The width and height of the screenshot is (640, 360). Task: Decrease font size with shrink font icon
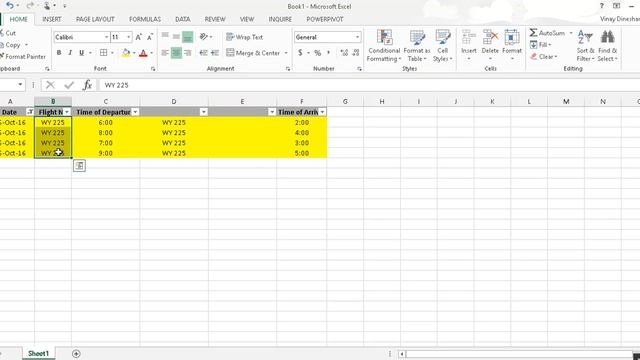(150, 37)
